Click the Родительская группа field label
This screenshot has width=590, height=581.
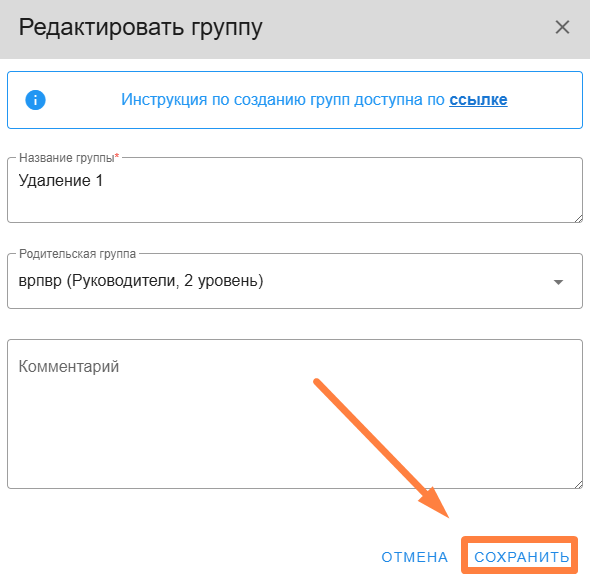[x=77, y=254]
